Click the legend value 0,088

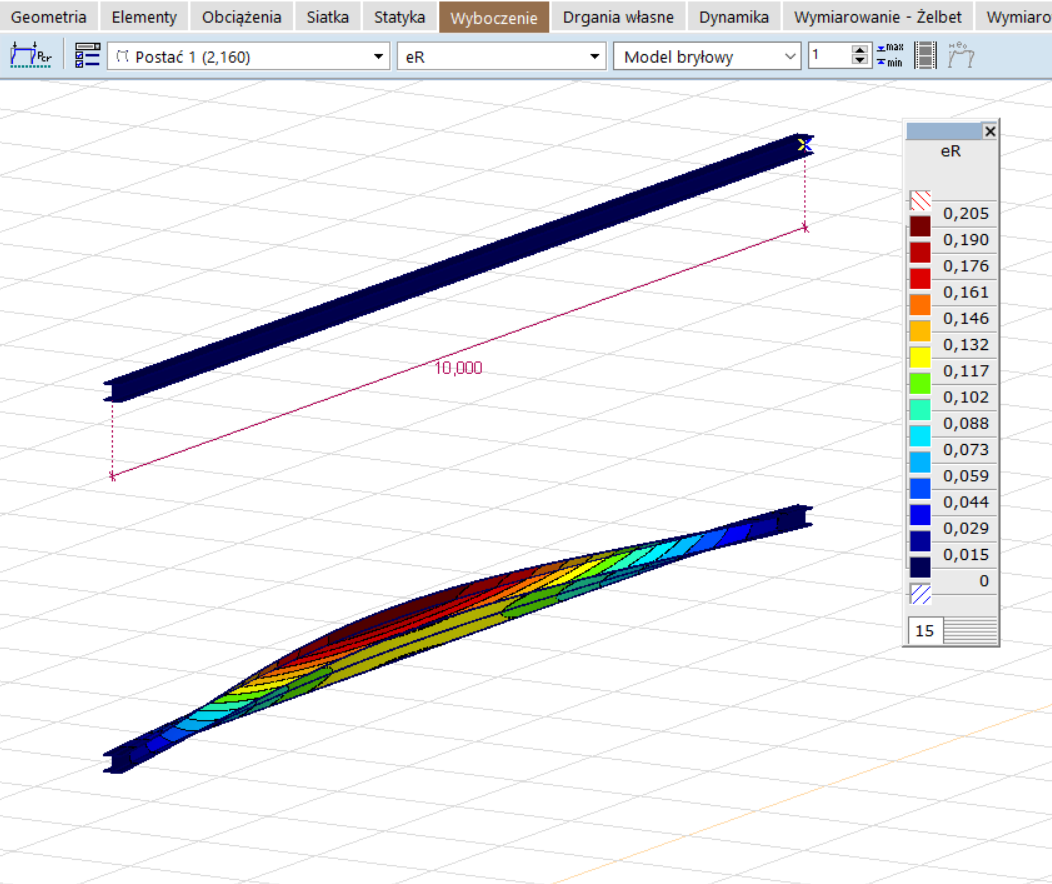pos(965,423)
